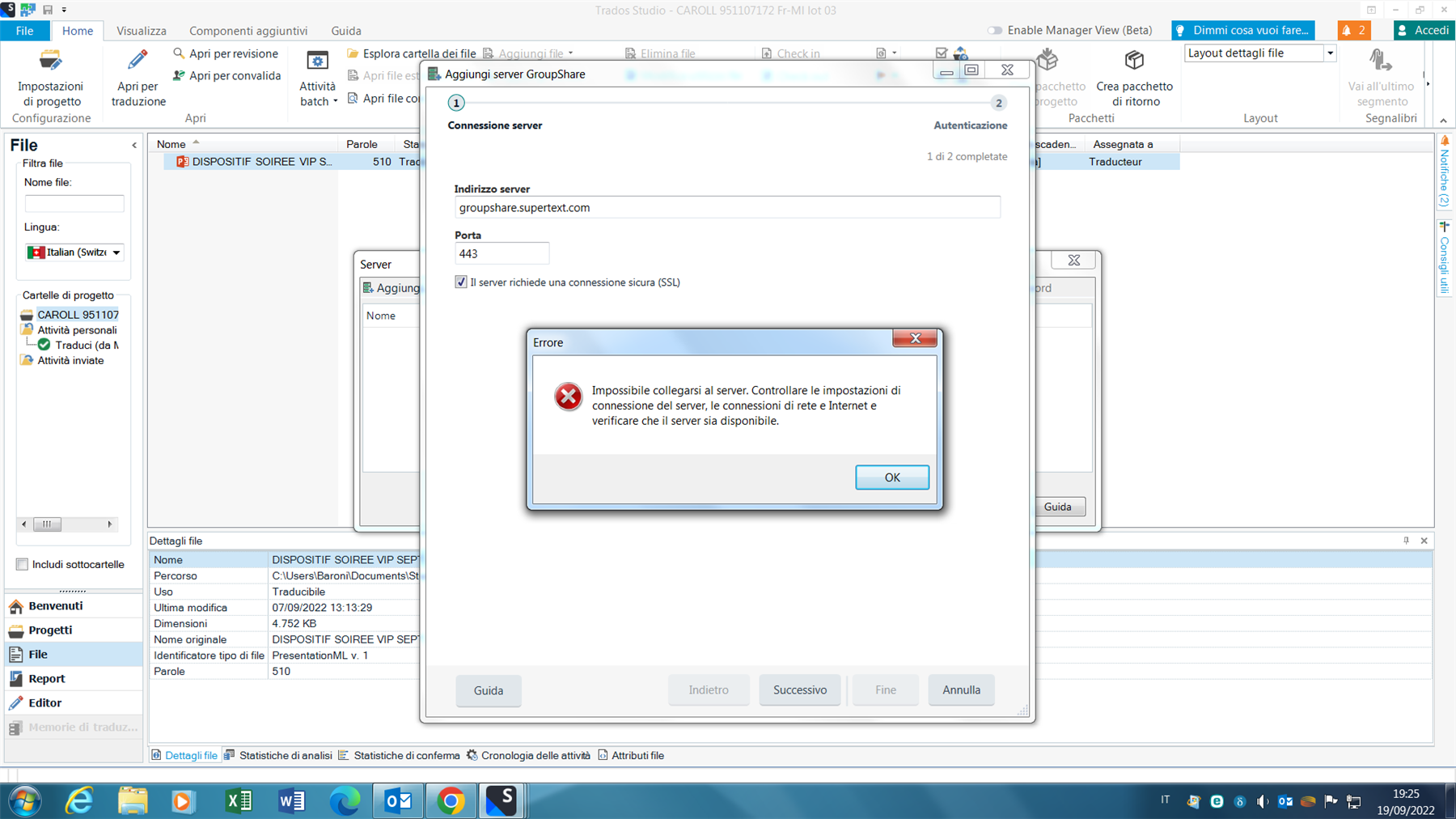
Task: Click Esplora cartella dei file
Action: coord(411,53)
